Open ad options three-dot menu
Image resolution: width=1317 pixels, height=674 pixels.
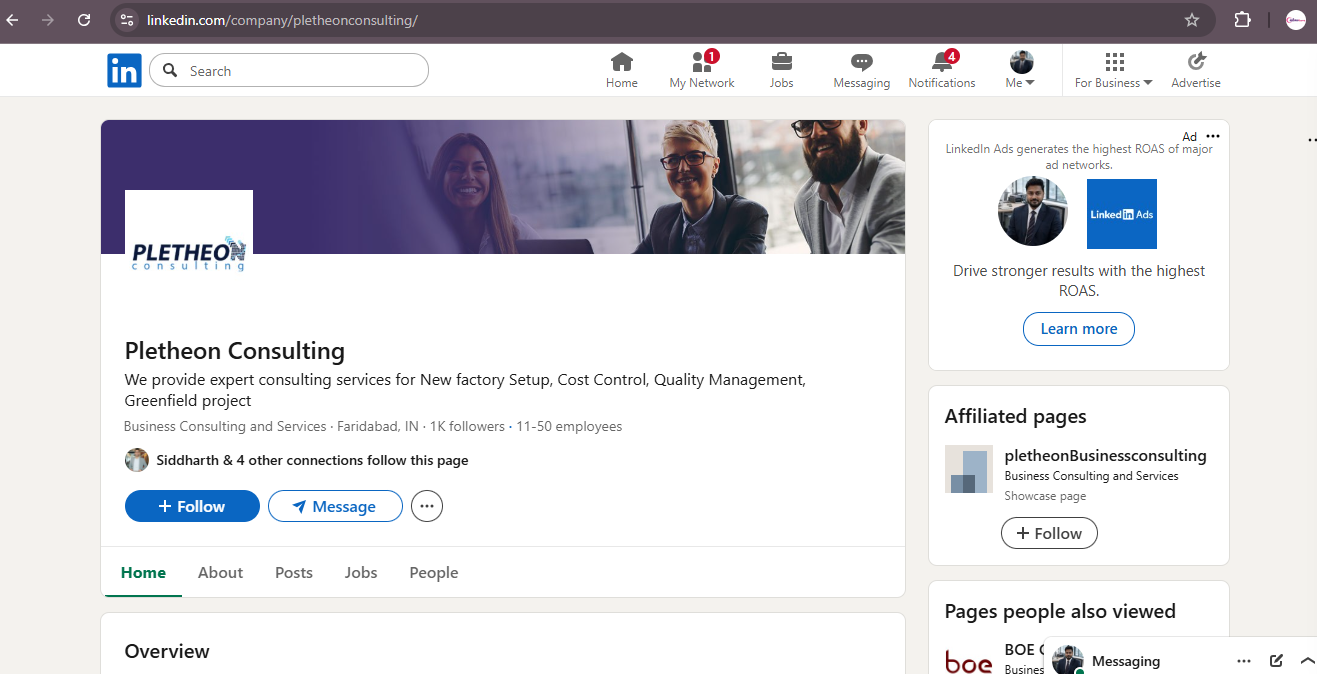tap(1213, 136)
